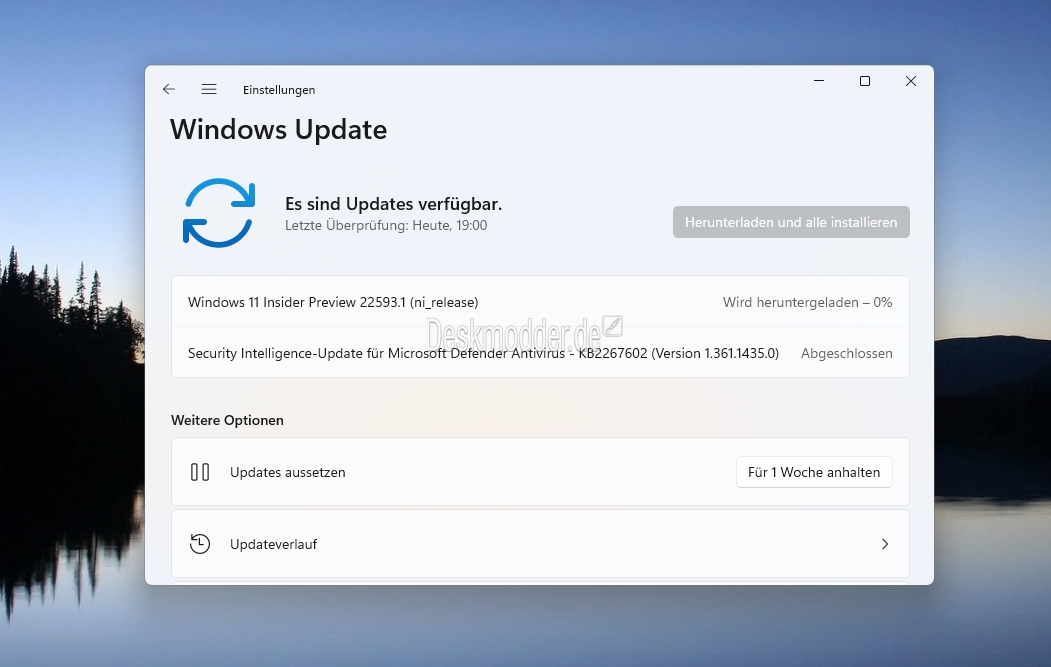This screenshot has height=667, width=1051.
Task: Close the Einstellungen window
Action: coord(910,81)
